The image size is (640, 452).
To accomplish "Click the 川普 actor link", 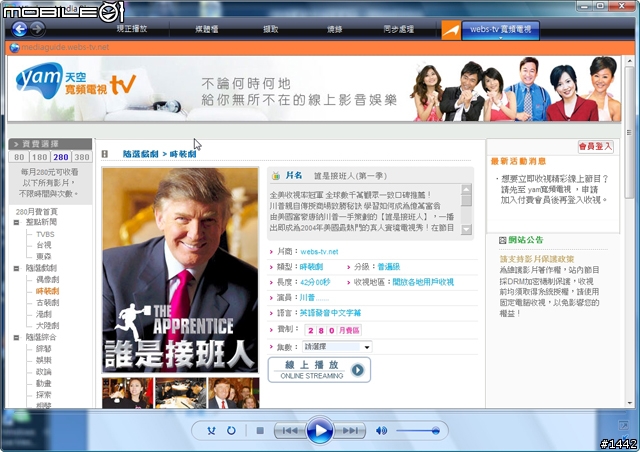I will [x=307, y=298].
